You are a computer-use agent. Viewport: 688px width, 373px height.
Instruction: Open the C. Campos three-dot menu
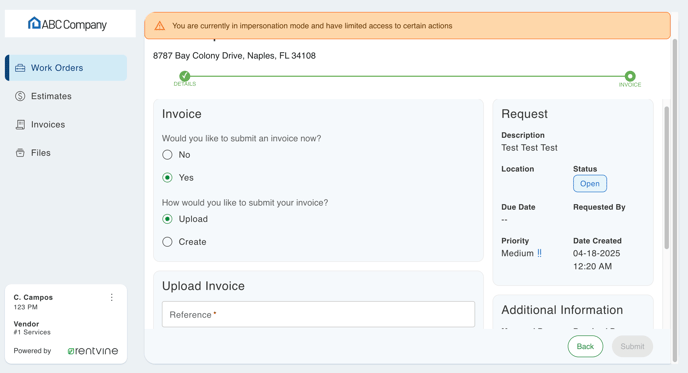112,298
